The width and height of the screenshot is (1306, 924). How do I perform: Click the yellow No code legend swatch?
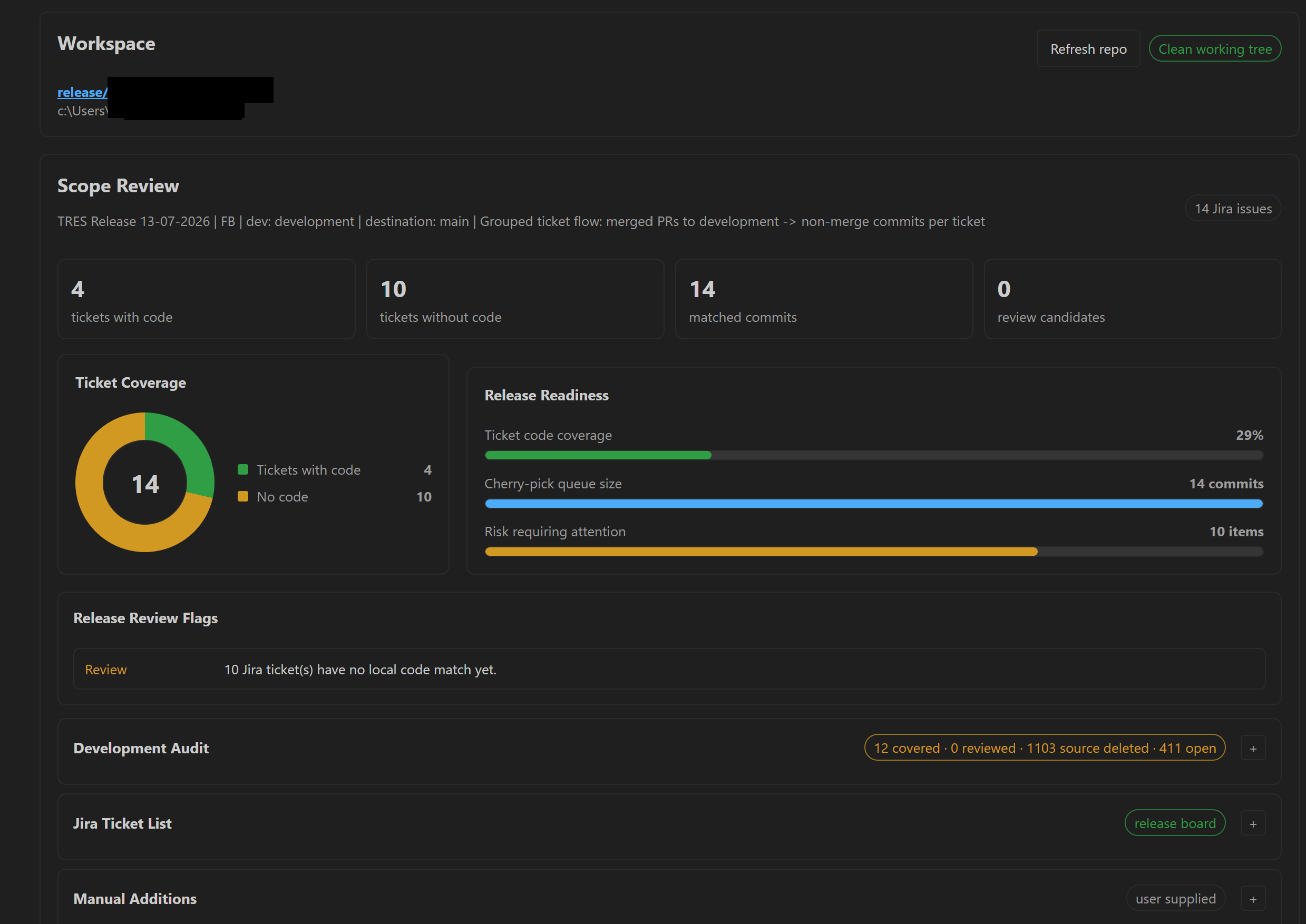pos(243,496)
